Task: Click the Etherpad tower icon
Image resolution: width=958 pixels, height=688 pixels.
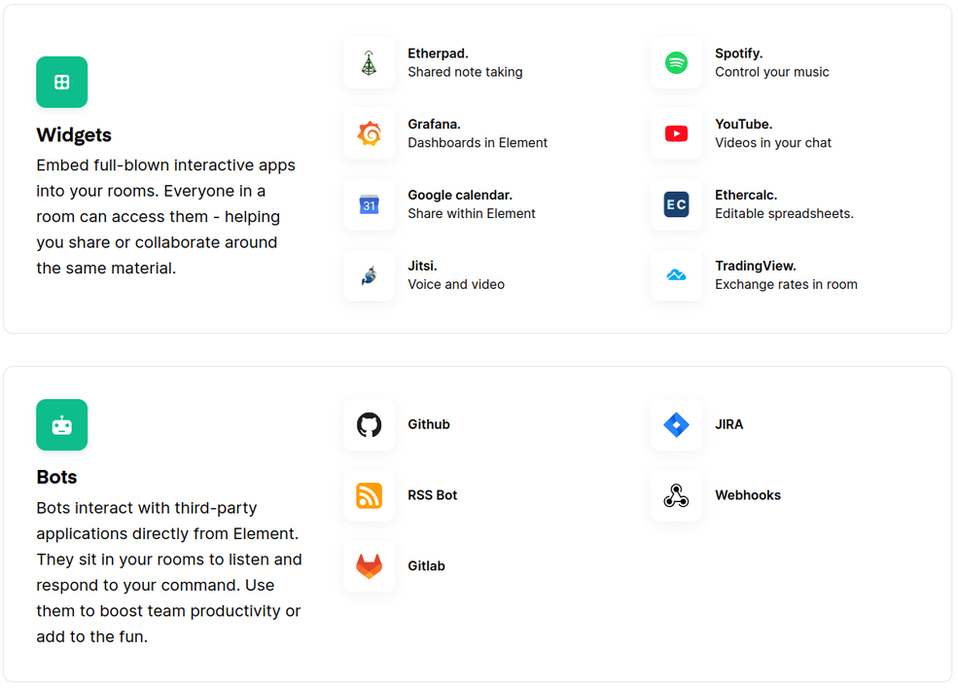Action: 369,63
